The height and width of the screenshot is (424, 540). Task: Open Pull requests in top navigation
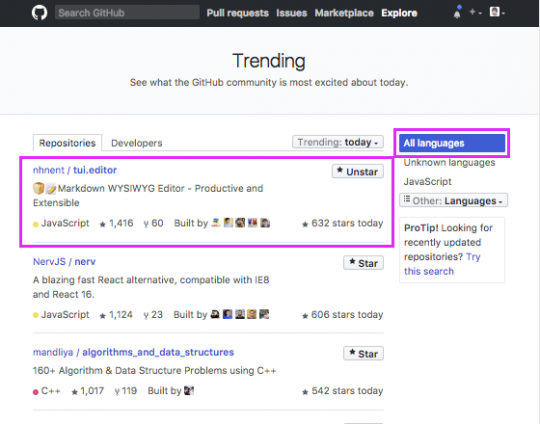tap(238, 13)
